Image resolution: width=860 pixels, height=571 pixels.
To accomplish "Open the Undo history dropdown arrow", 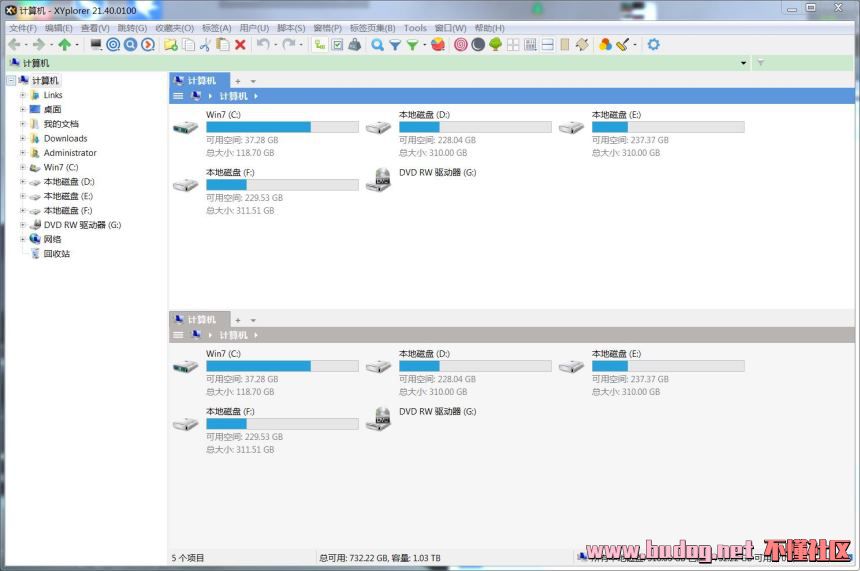I will pos(275,44).
